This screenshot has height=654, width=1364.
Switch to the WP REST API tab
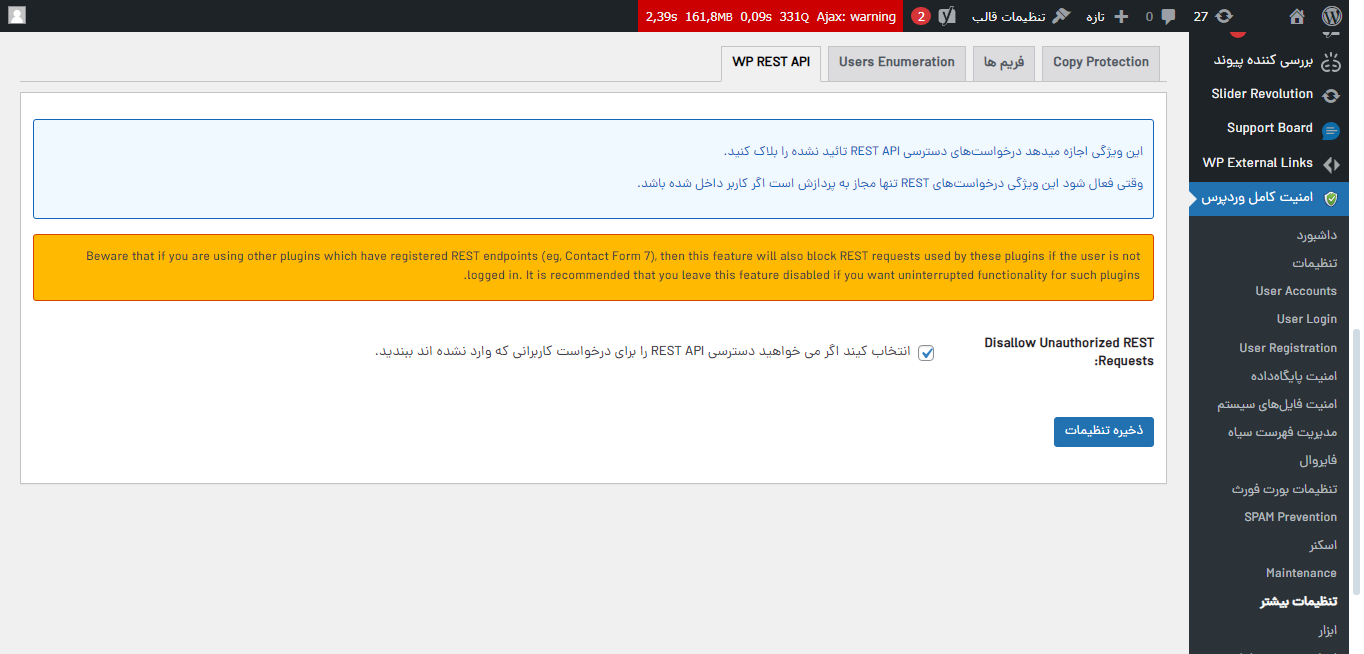[x=771, y=62]
